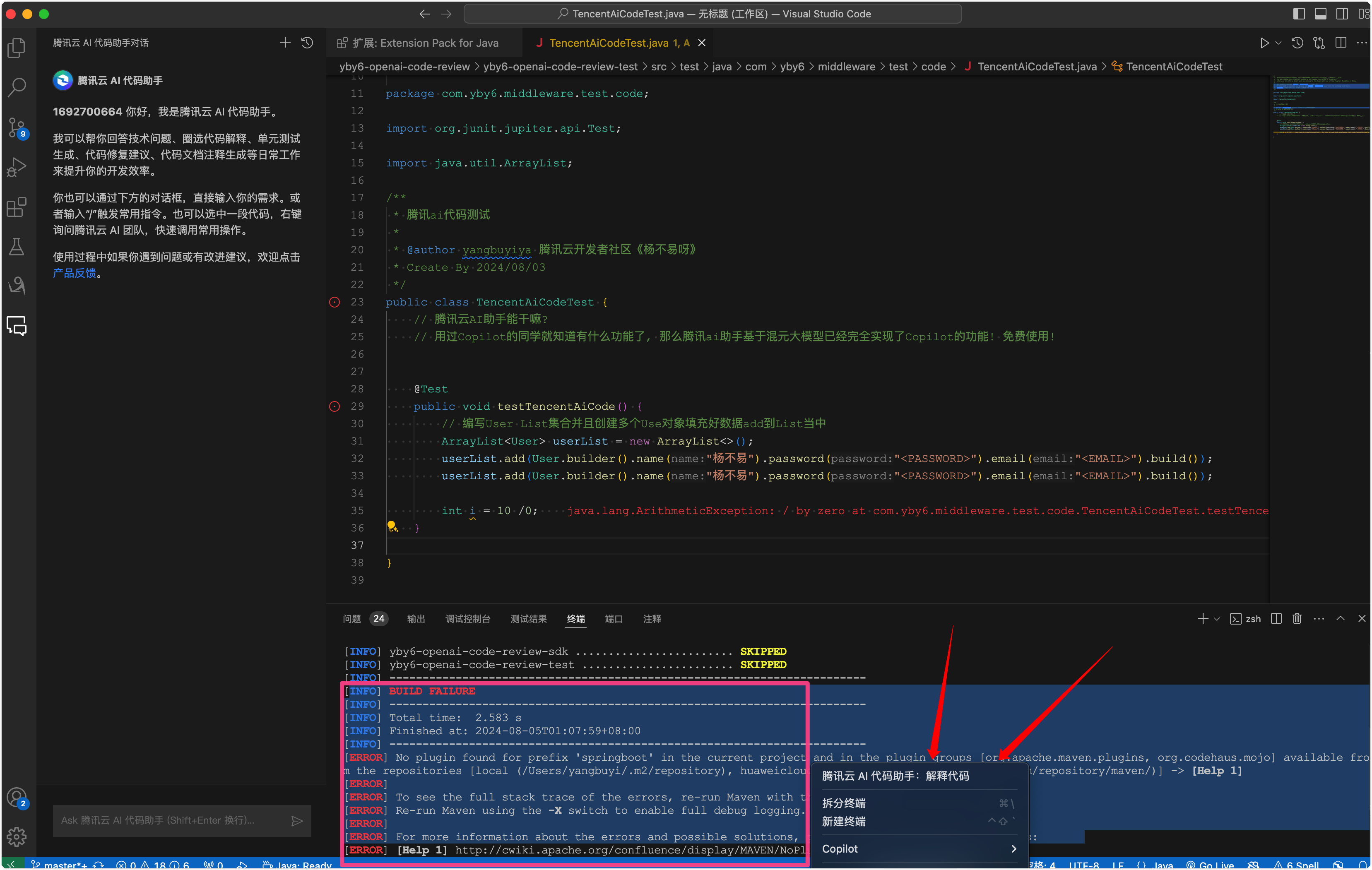This screenshot has height=870, width=1372.
Task: Select 腾讯云 AI 代码助手: 解释代码 menu item
Action: click(919, 776)
